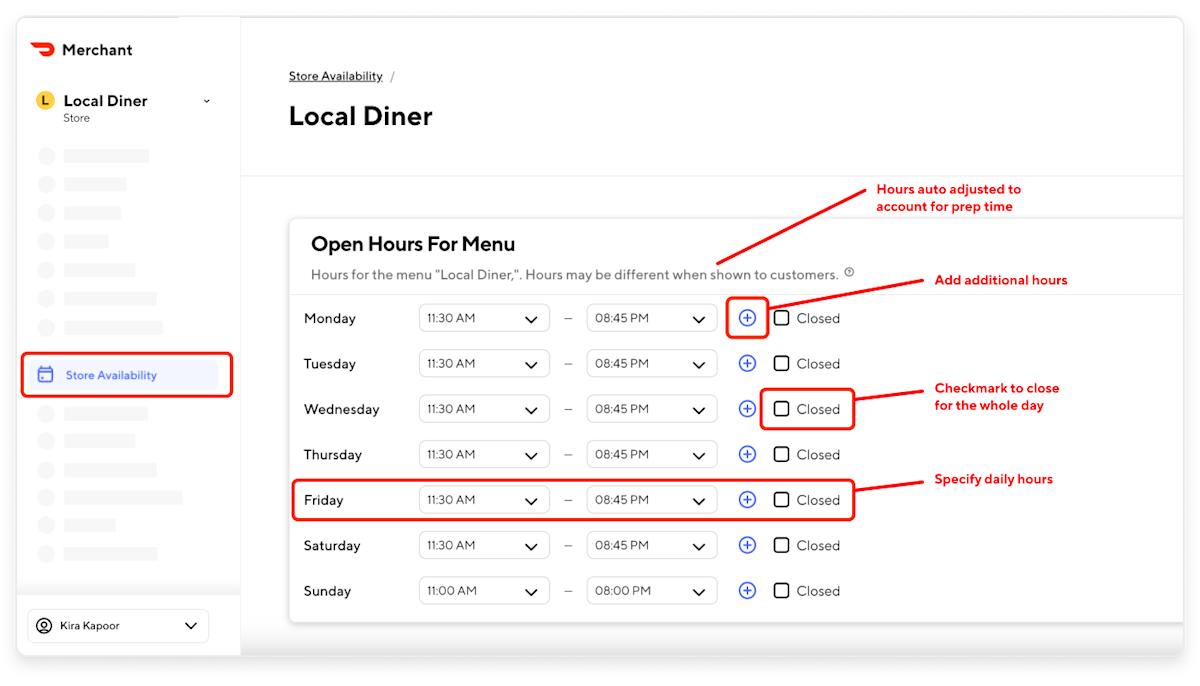Mark Sunday as Closed
This screenshot has width=1200, height=686.
point(782,591)
